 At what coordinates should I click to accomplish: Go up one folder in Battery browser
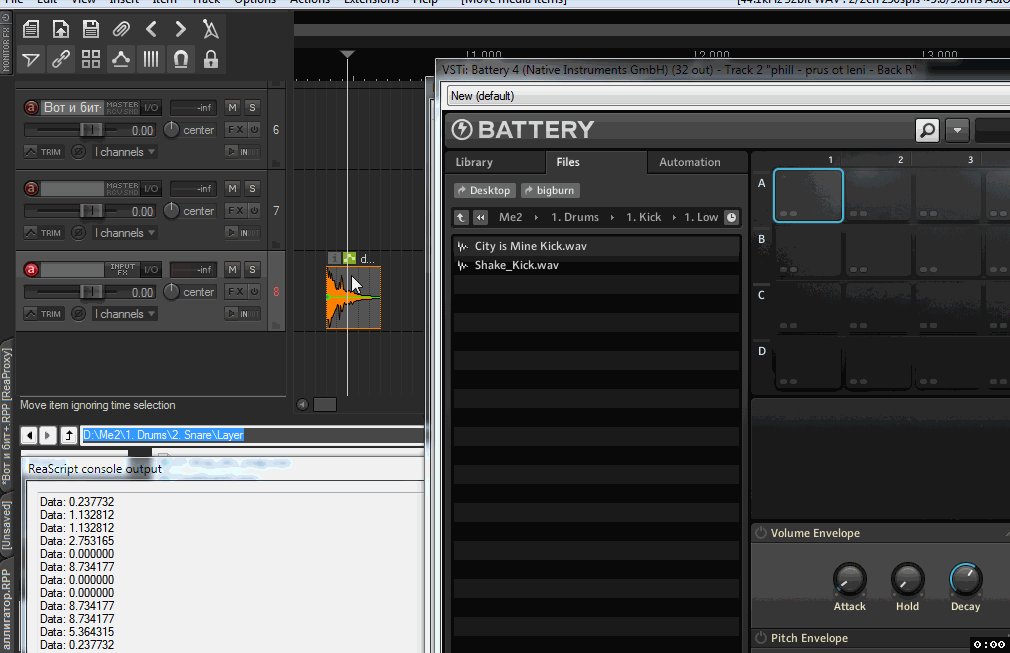[461, 218]
